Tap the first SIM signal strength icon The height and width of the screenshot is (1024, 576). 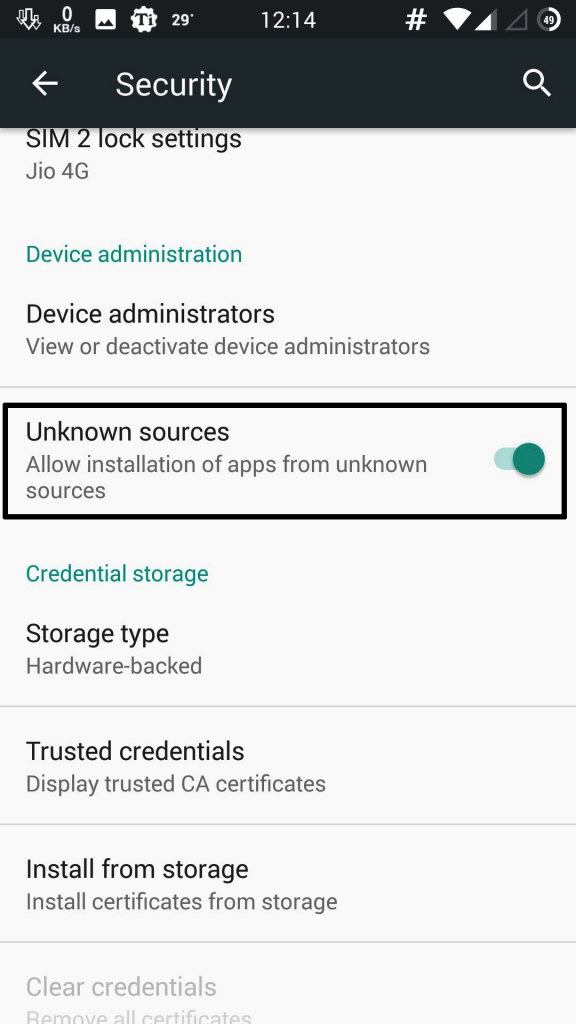(485, 20)
